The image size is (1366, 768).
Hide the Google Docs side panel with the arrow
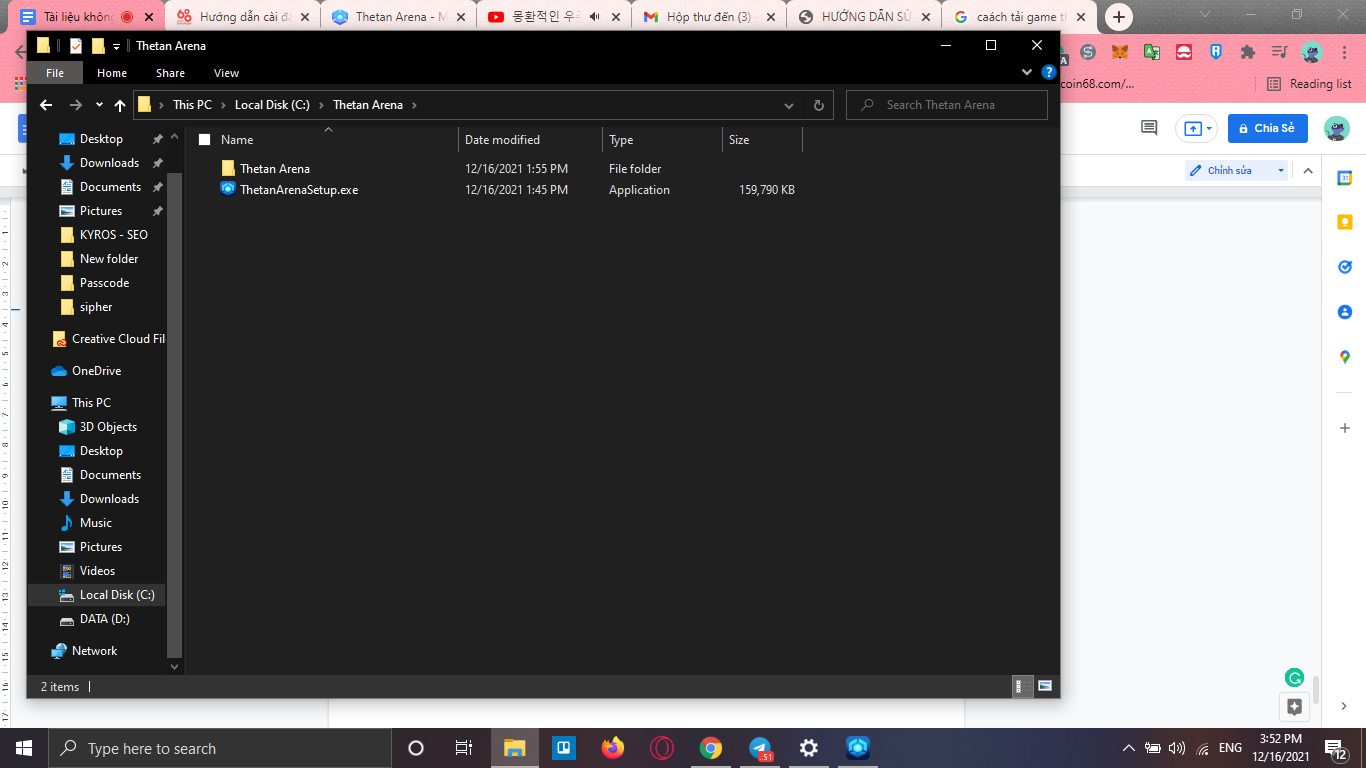(1345, 707)
